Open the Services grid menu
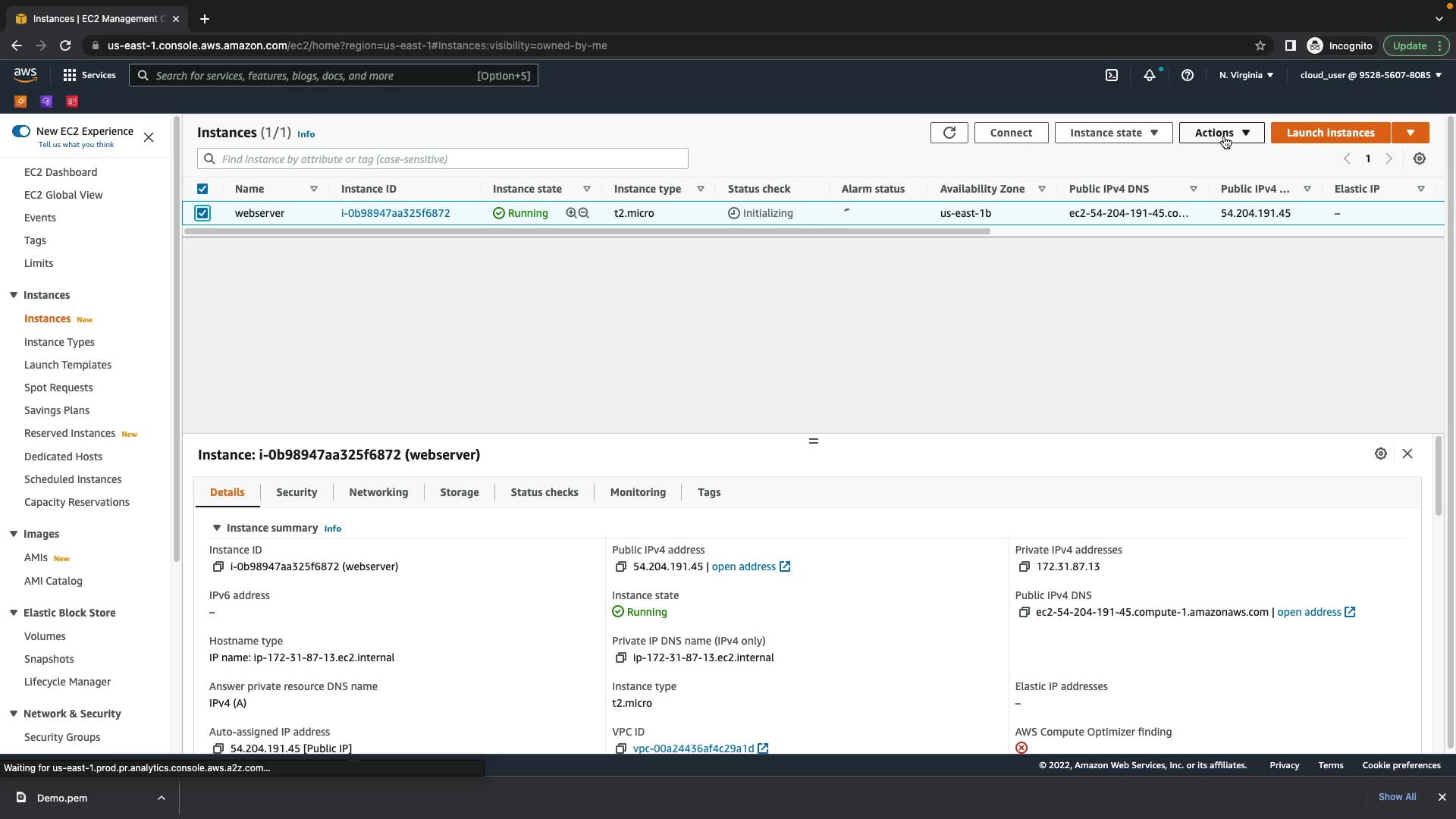Screen dimensions: 1456x819 (x=89, y=75)
